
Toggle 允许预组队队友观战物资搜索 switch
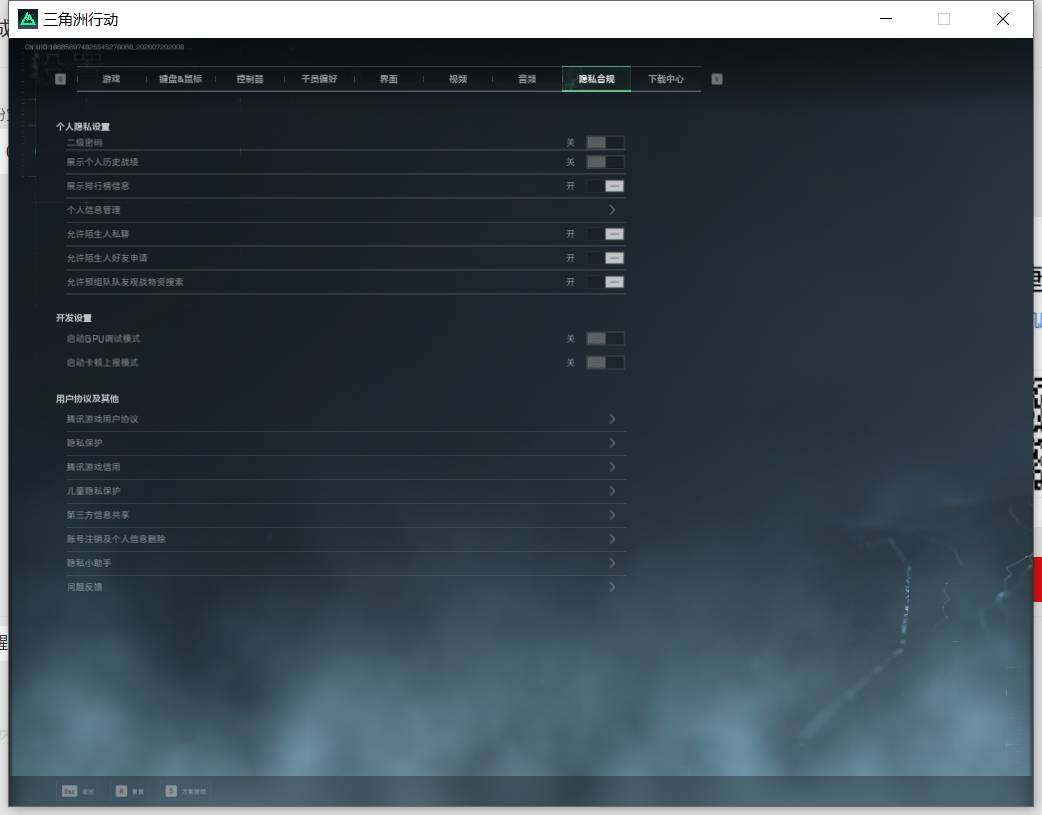(x=605, y=282)
